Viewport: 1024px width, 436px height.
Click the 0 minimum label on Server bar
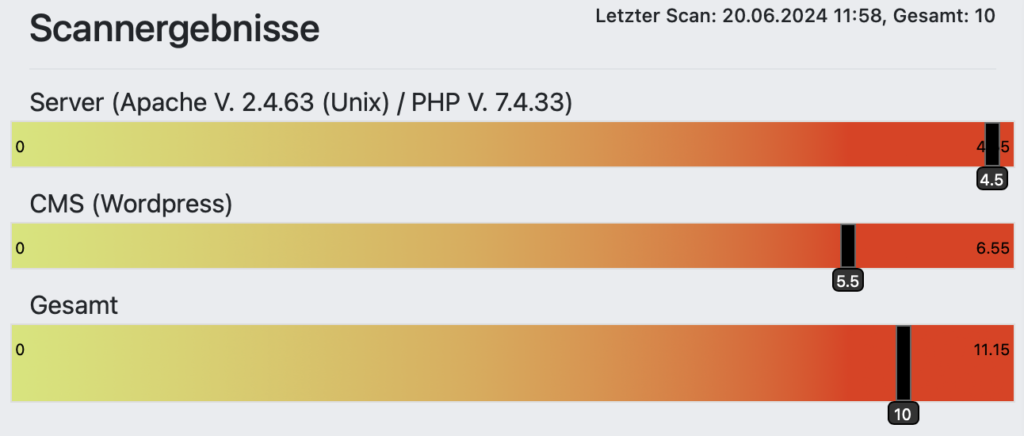pos(20,147)
